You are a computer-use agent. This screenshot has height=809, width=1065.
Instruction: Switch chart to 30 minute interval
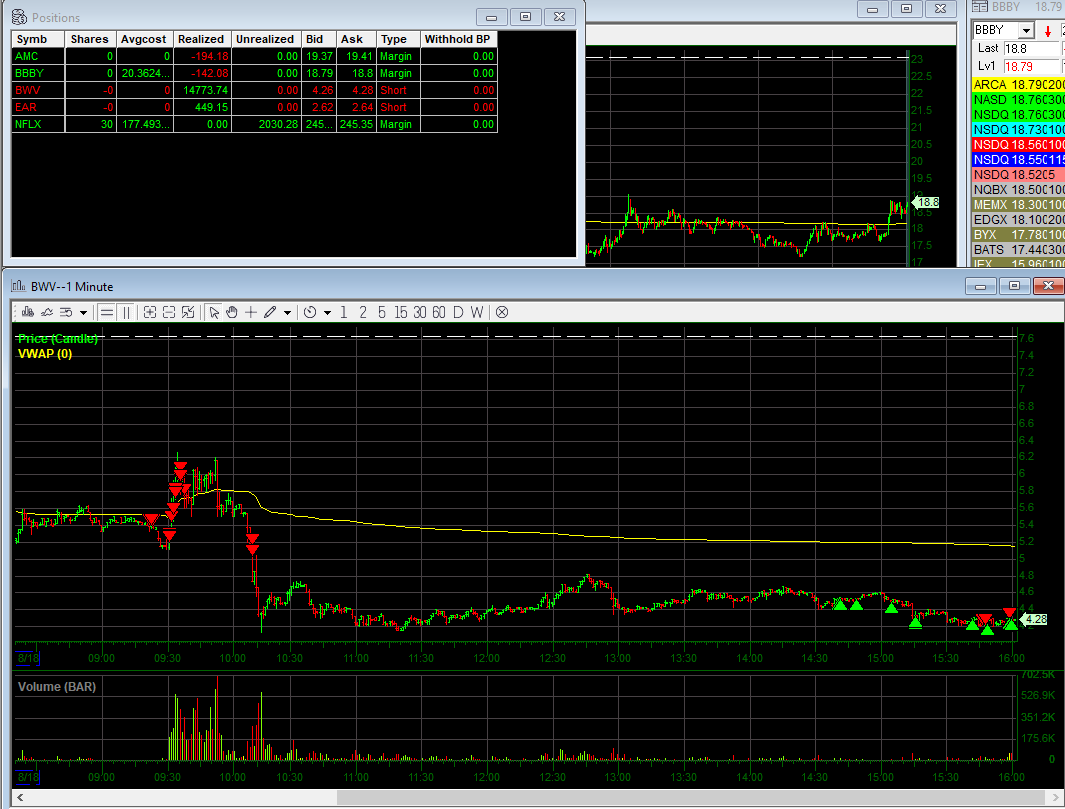(x=420, y=312)
